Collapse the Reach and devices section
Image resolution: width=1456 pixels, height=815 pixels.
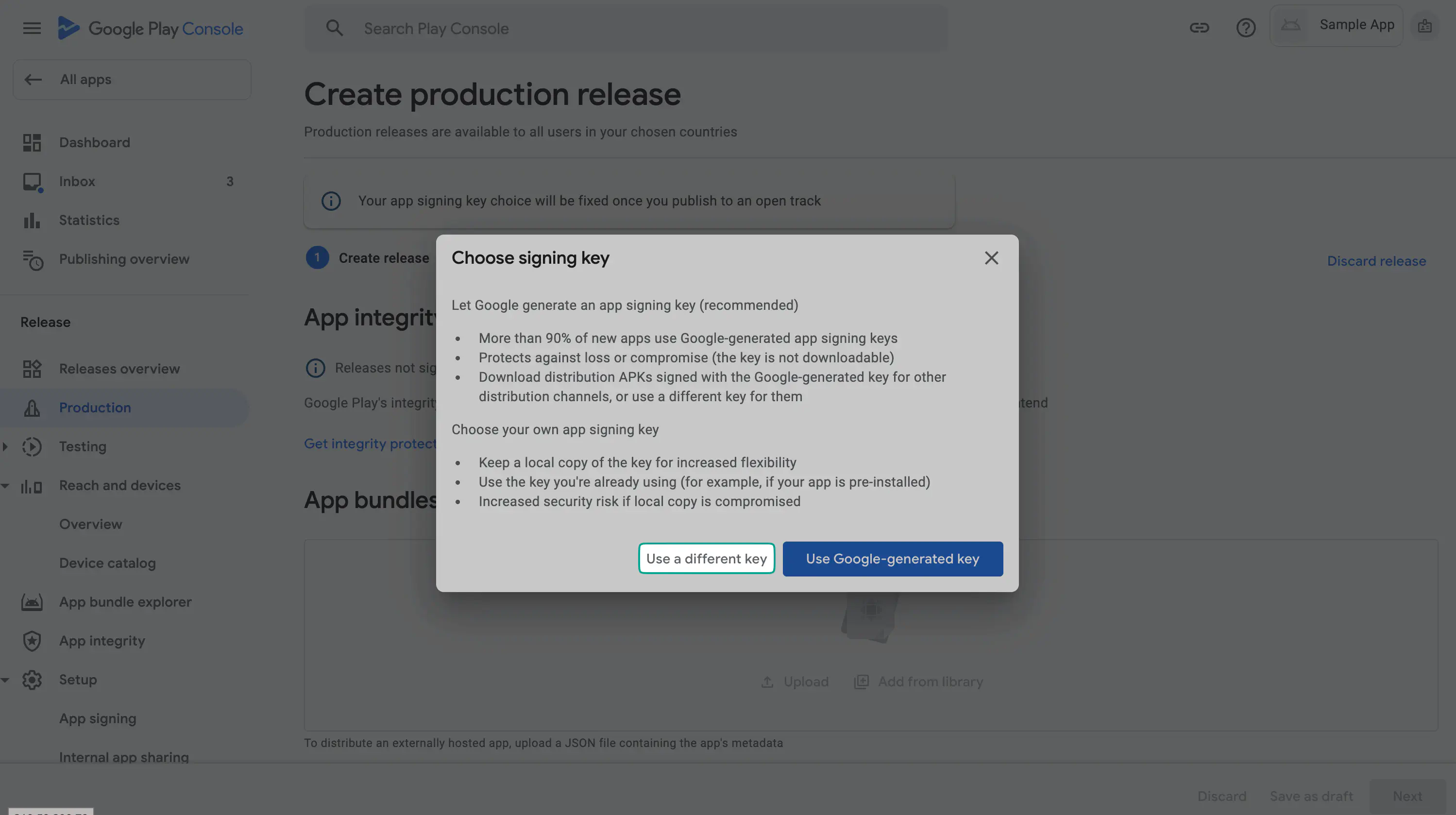coord(5,486)
